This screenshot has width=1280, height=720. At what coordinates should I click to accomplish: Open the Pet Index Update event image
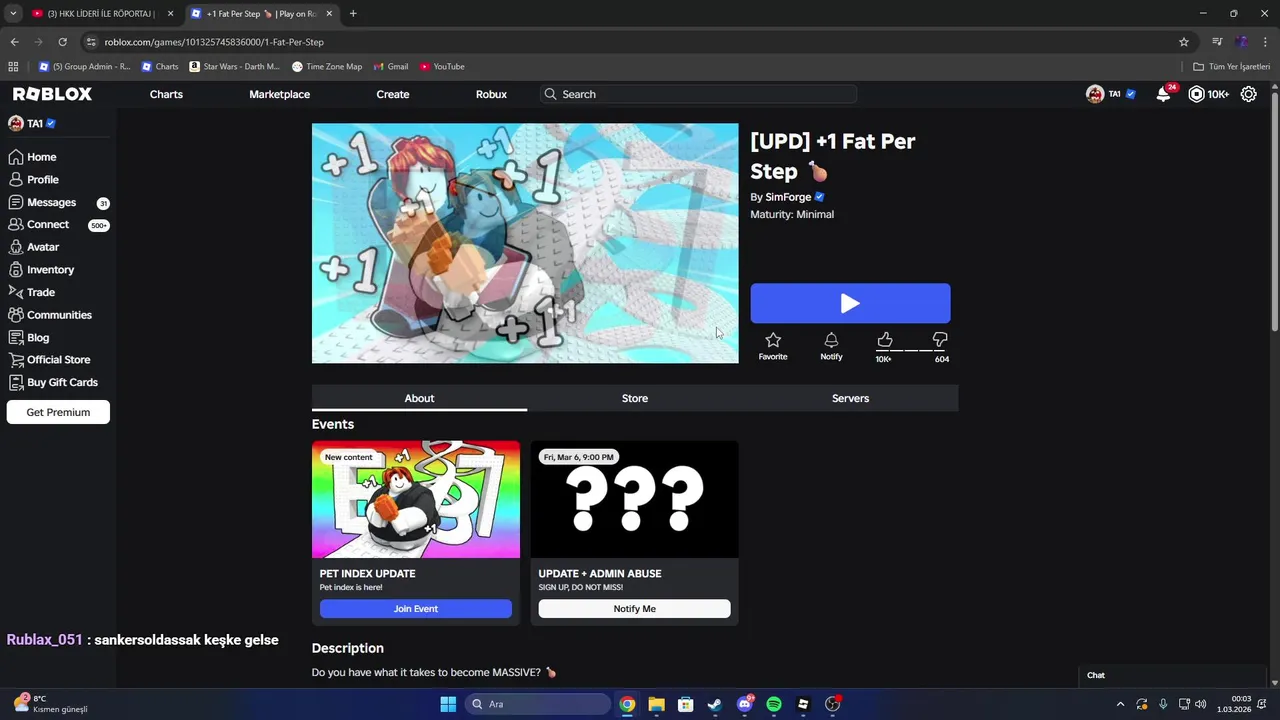416,499
